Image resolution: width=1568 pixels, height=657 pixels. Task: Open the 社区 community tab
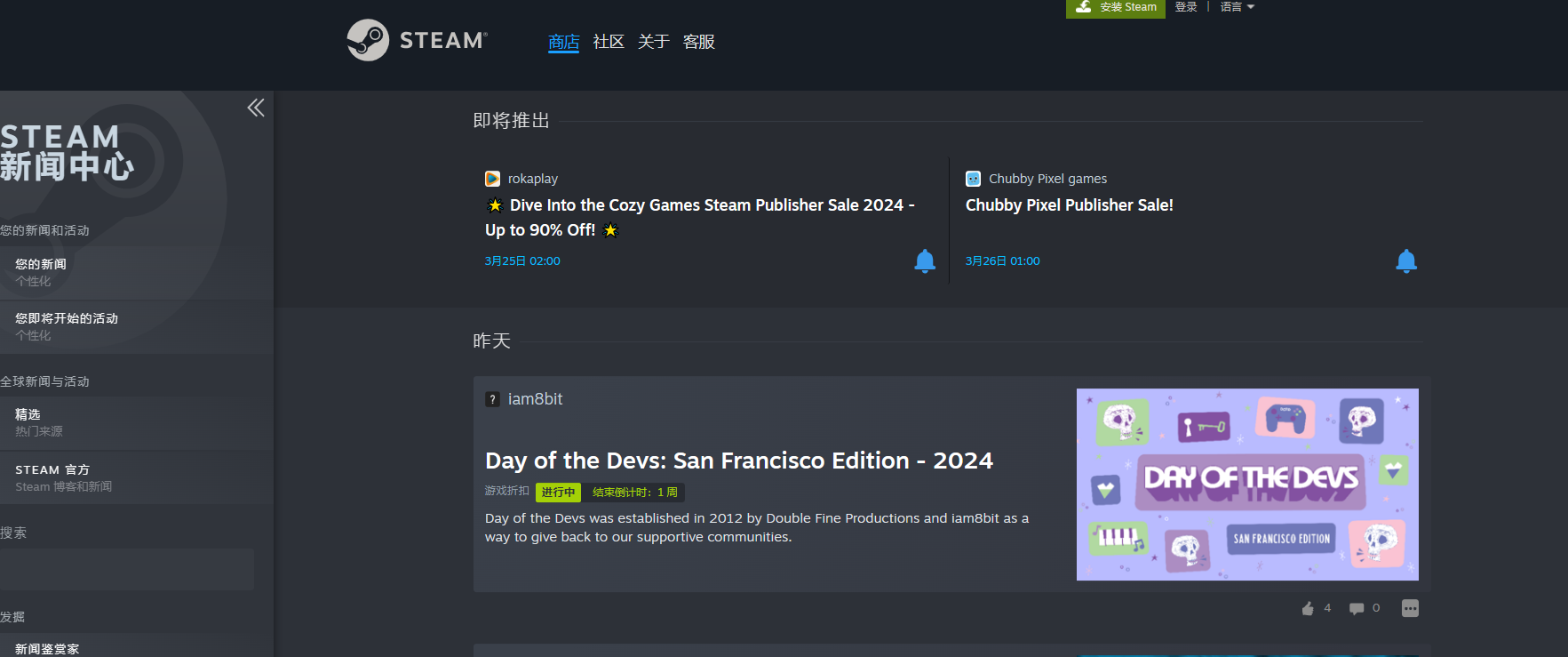[x=609, y=42]
